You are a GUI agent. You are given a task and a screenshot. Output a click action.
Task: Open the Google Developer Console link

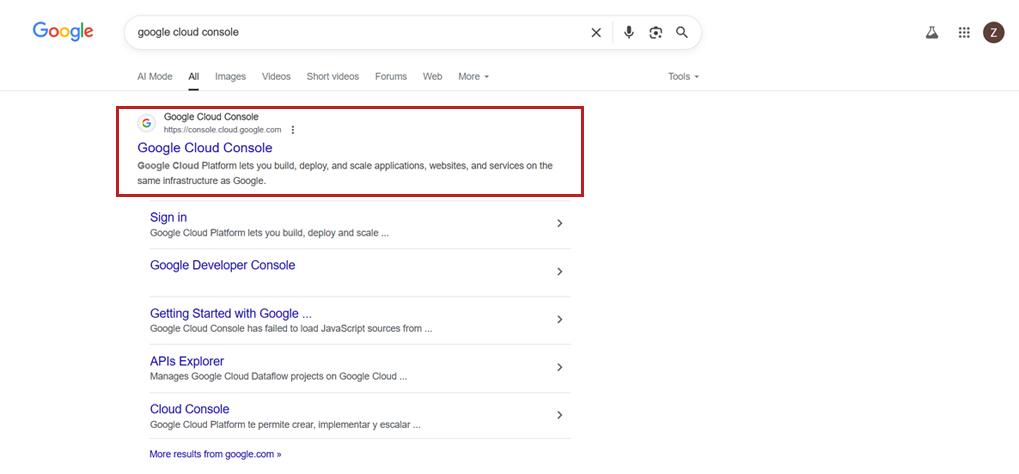click(222, 265)
